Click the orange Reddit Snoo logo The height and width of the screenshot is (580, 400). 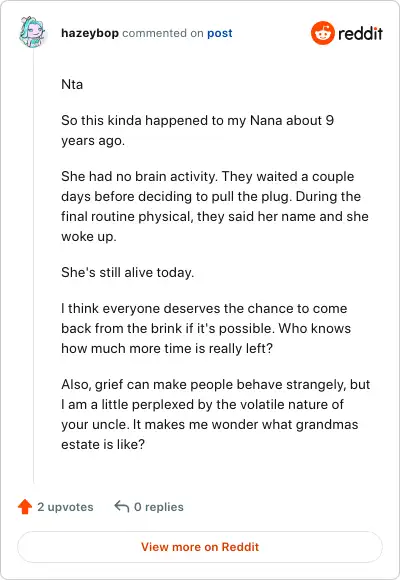[323, 33]
